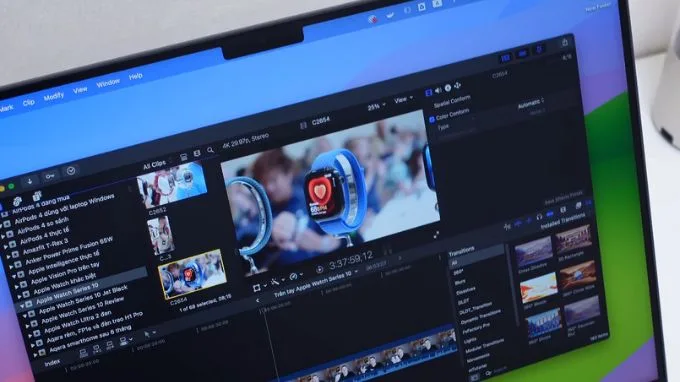Select Apple Watch Series 10 Jet Black event
The width and height of the screenshot is (680, 382).
pyautogui.click(x=84, y=299)
